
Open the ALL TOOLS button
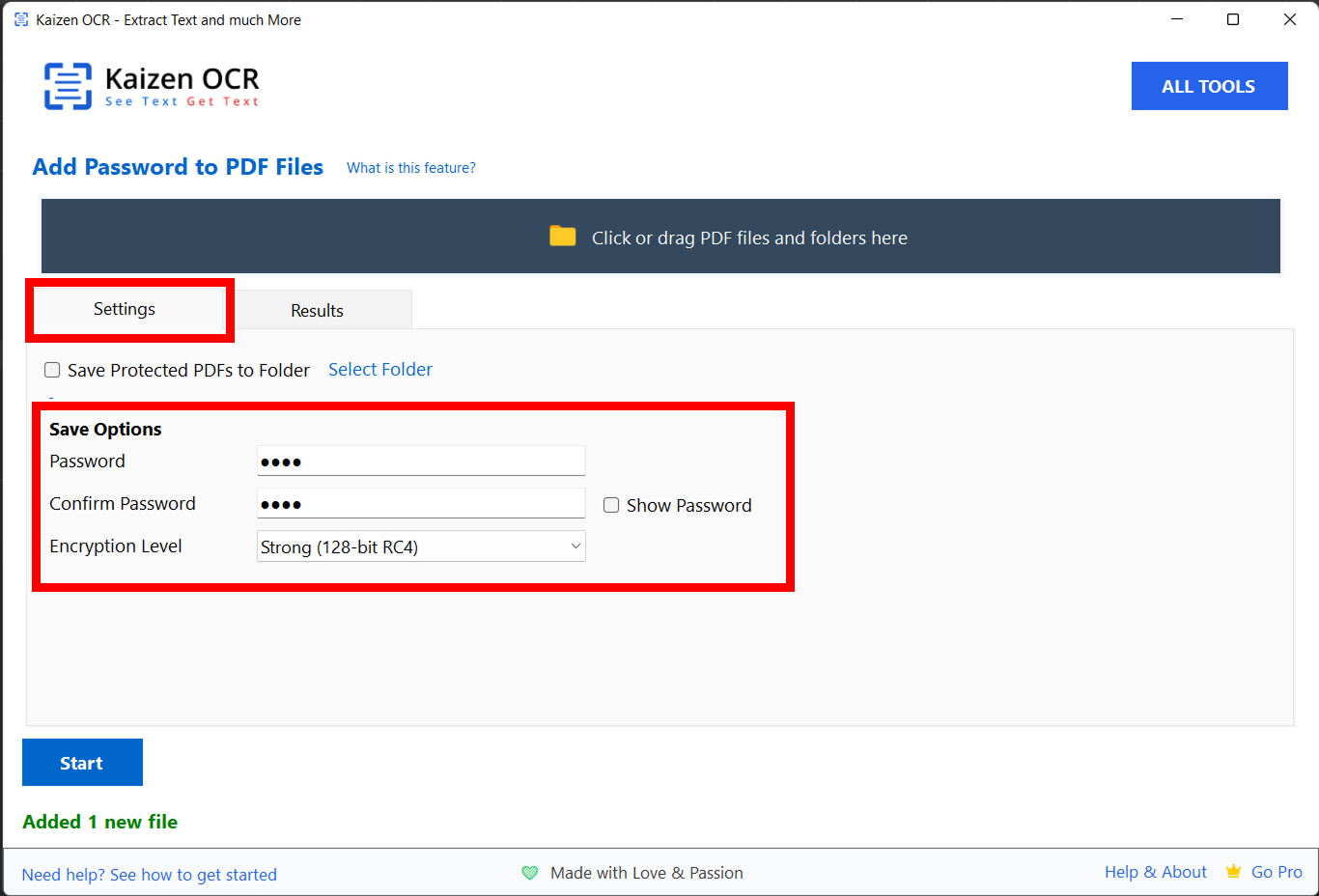click(x=1209, y=86)
